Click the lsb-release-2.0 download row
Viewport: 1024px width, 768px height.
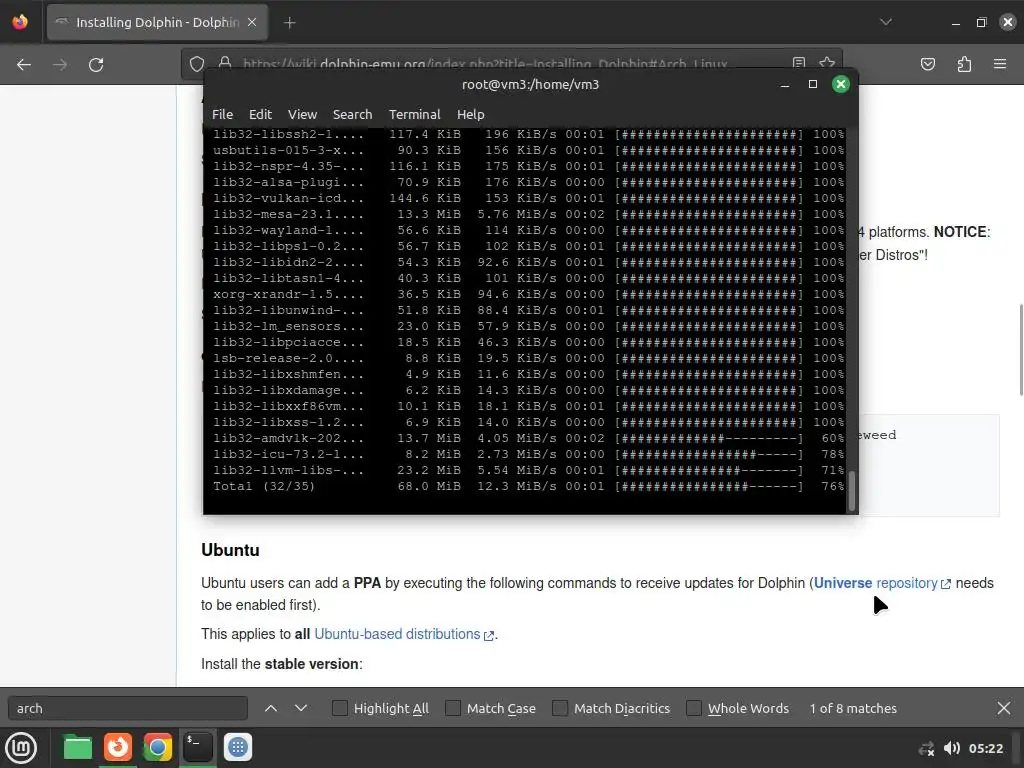coord(528,359)
